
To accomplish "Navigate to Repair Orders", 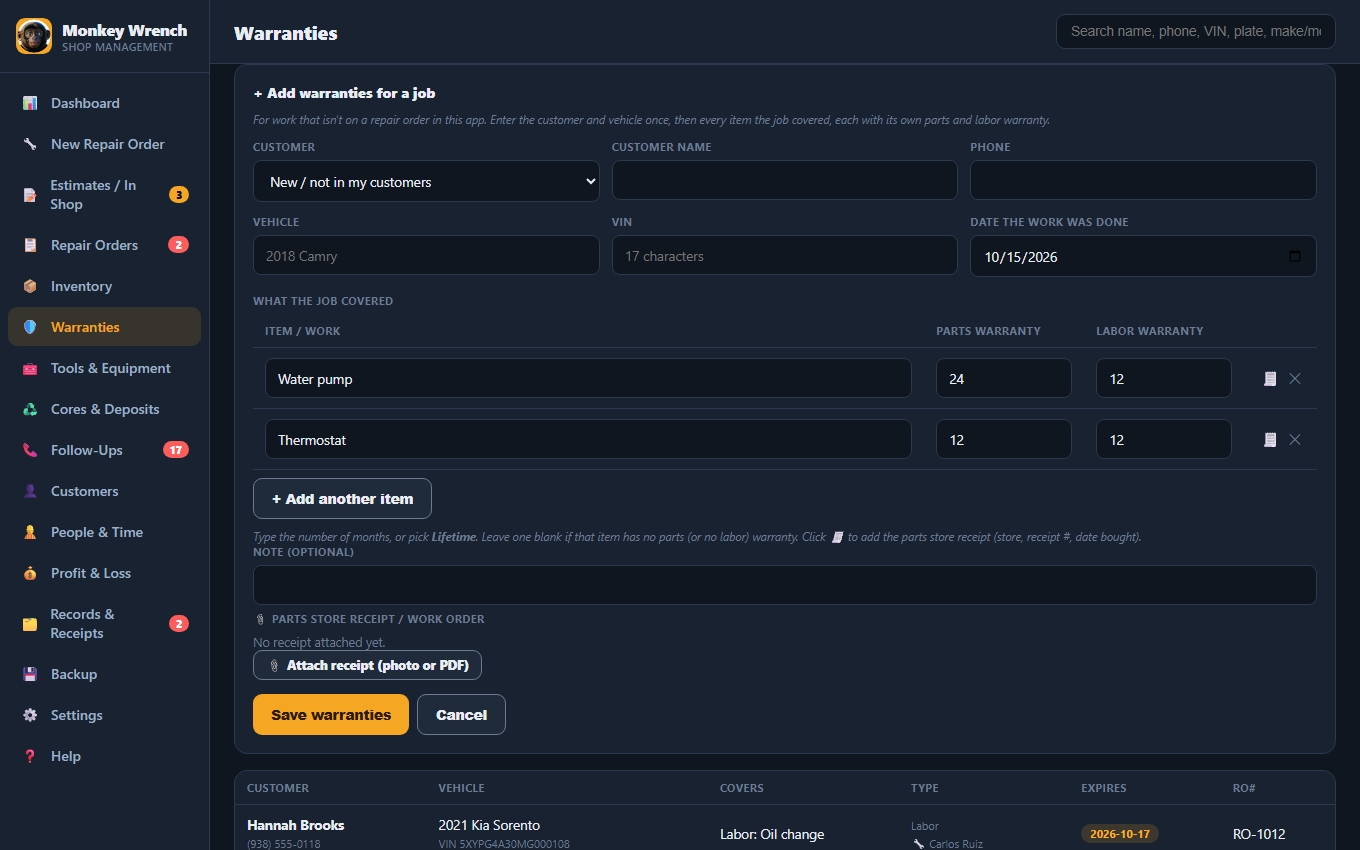I will pyautogui.click(x=105, y=245).
